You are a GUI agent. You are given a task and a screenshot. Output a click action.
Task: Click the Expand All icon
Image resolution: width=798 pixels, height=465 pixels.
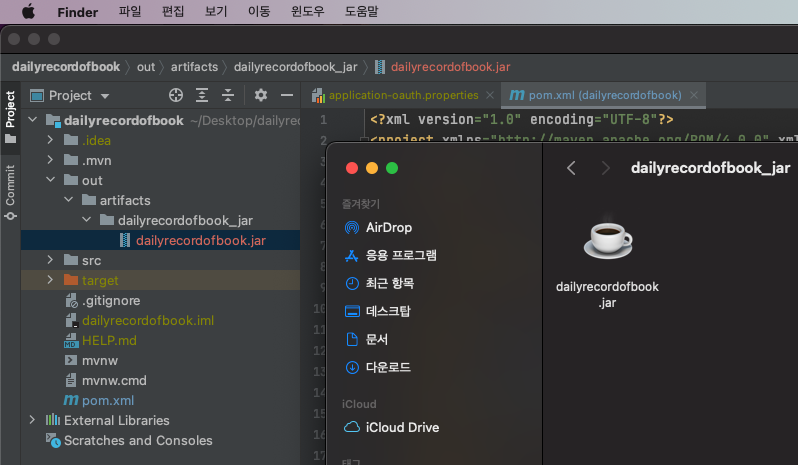tap(202, 95)
